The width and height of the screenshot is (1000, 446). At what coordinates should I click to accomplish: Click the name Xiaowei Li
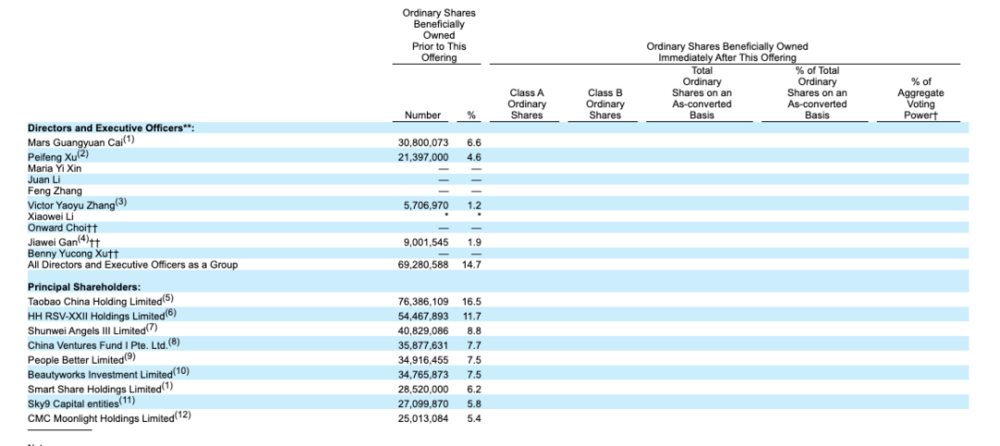click(x=50, y=216)
